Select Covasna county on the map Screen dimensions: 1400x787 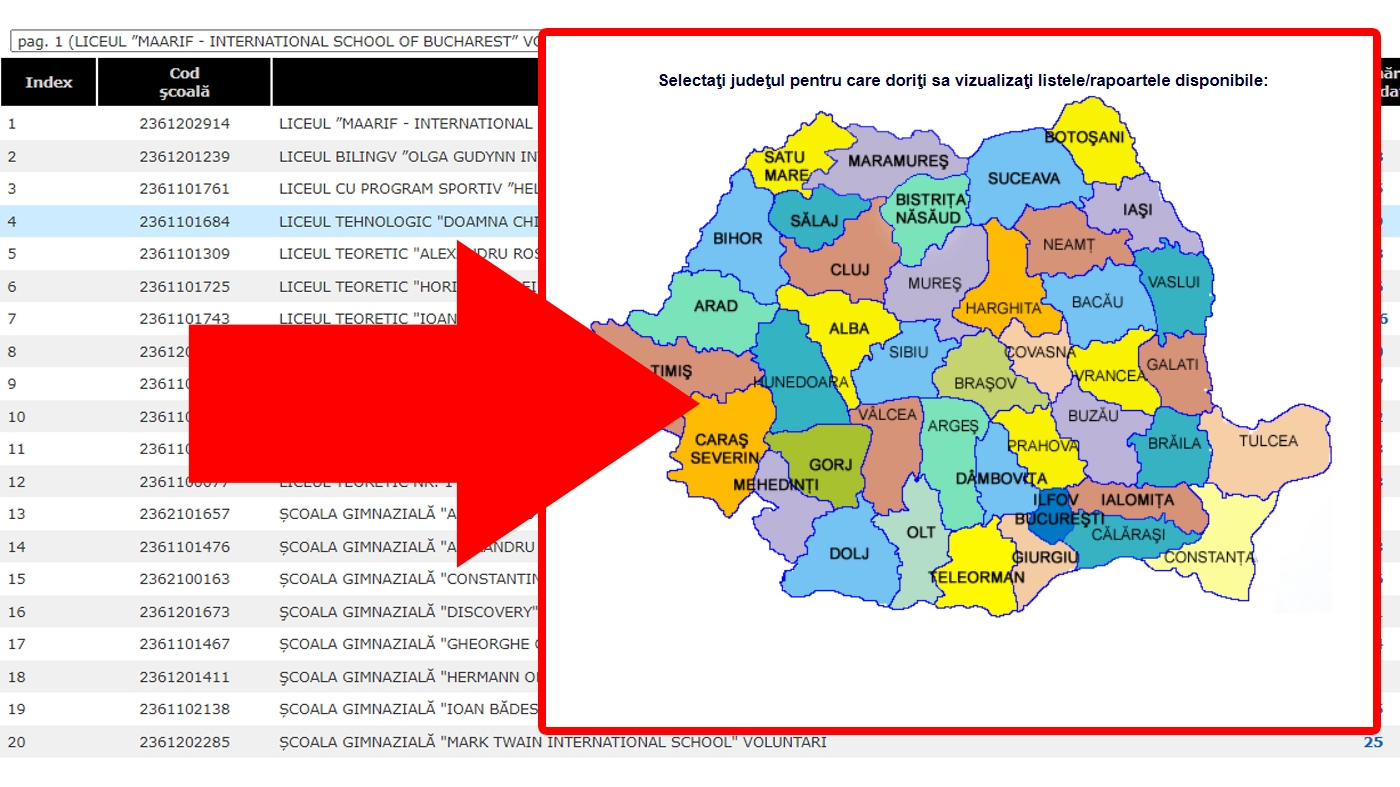click(x=1039, y=352)
